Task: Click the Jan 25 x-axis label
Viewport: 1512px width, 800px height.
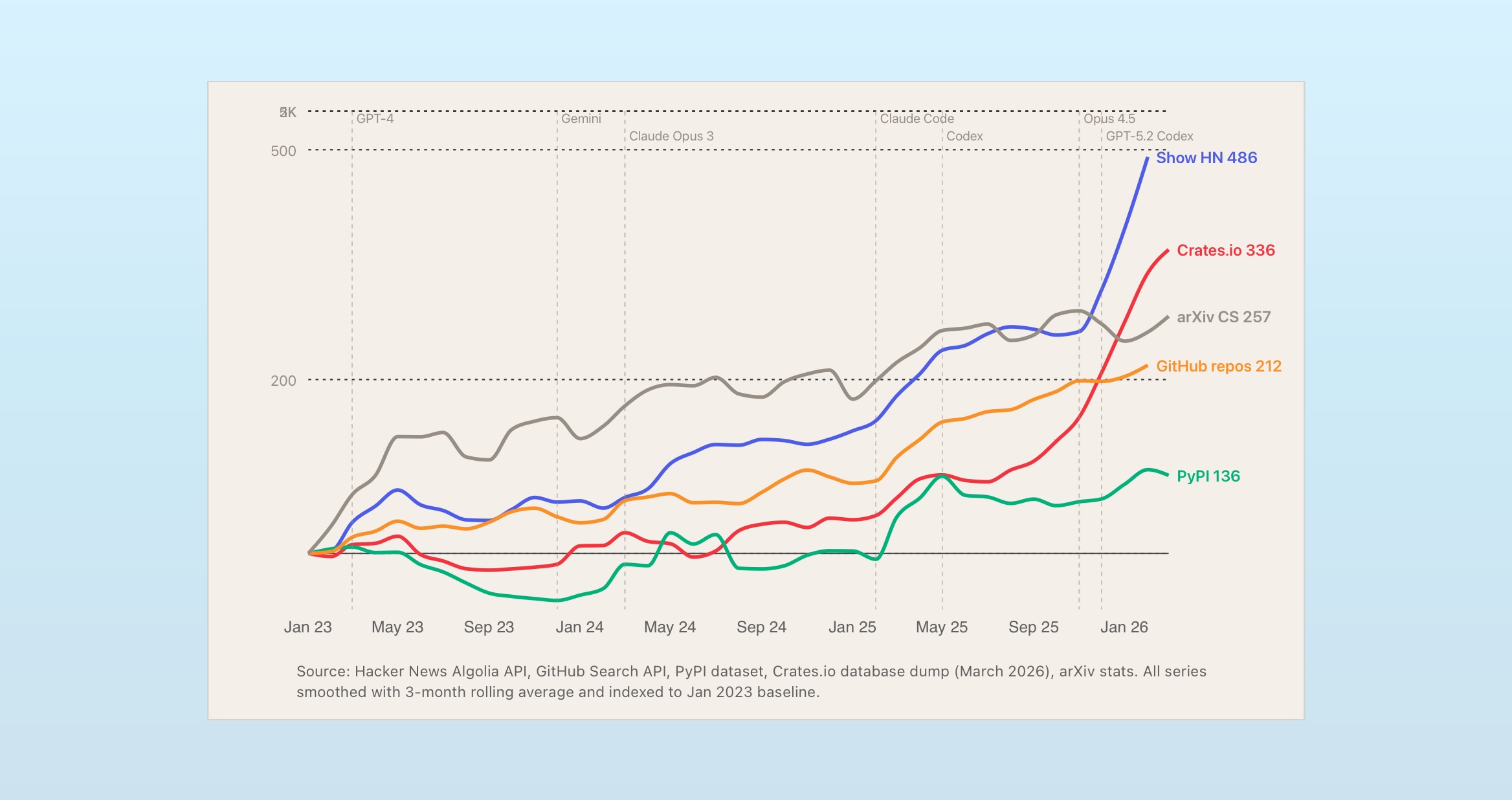Action: [852, 627]
